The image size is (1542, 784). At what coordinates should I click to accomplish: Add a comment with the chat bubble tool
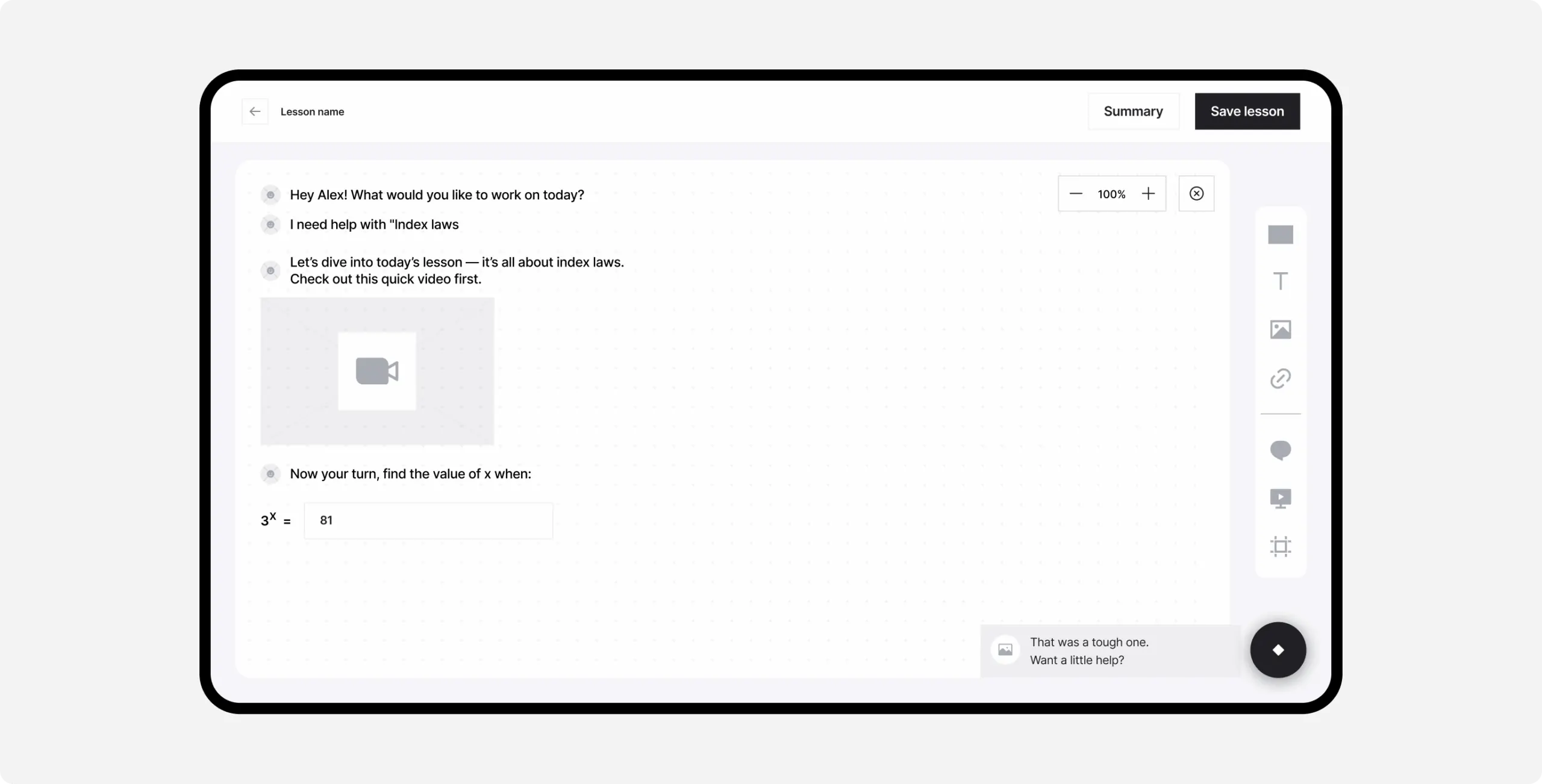[x=1281, y=450]
